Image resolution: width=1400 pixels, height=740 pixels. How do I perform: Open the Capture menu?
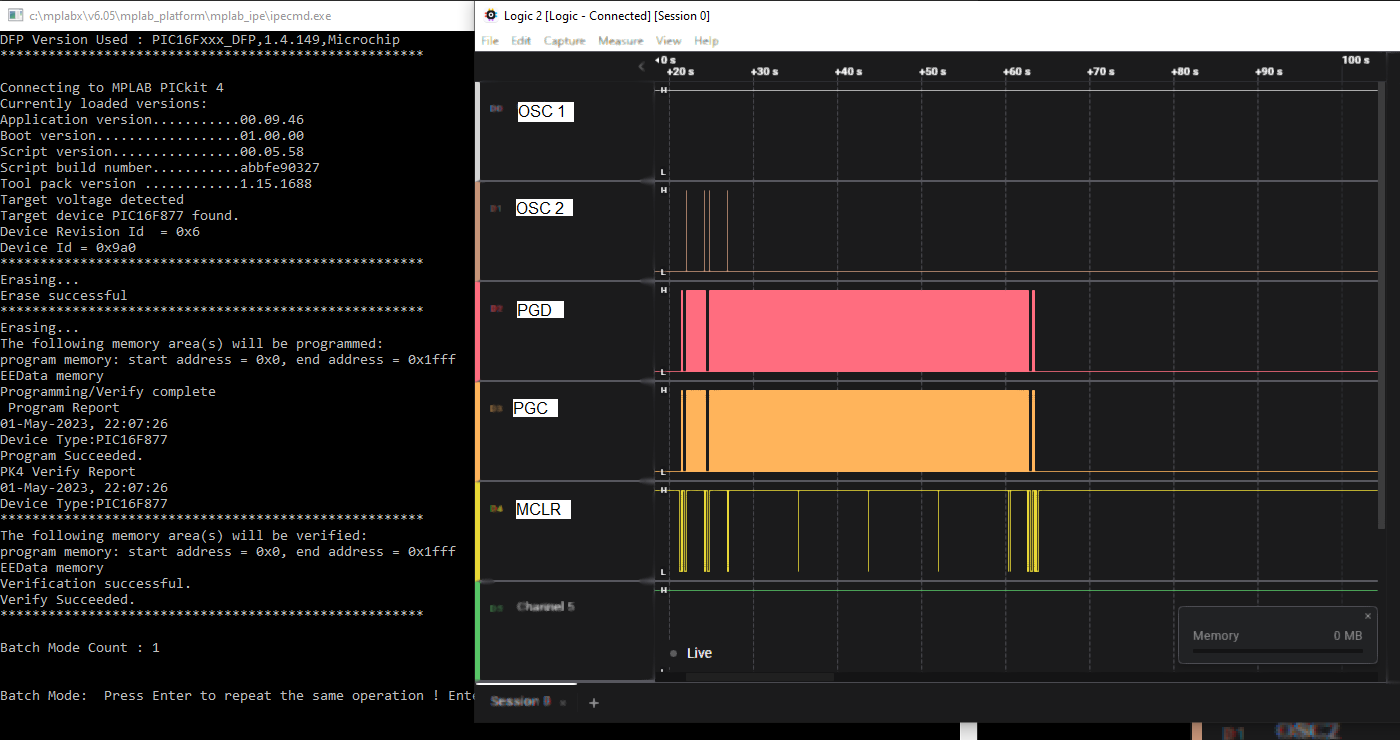[x=564, y=41]
